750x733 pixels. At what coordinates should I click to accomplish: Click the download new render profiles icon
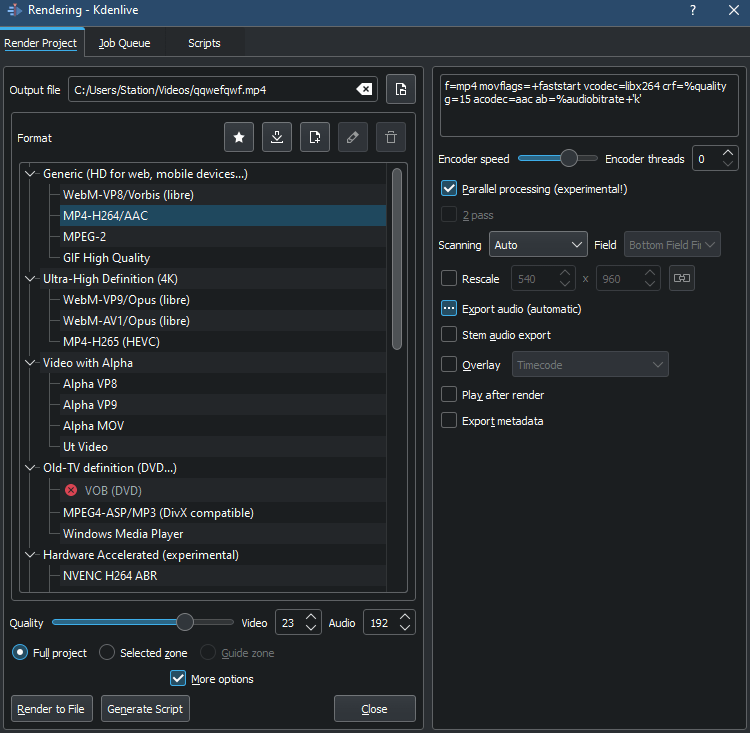point(276,137)
